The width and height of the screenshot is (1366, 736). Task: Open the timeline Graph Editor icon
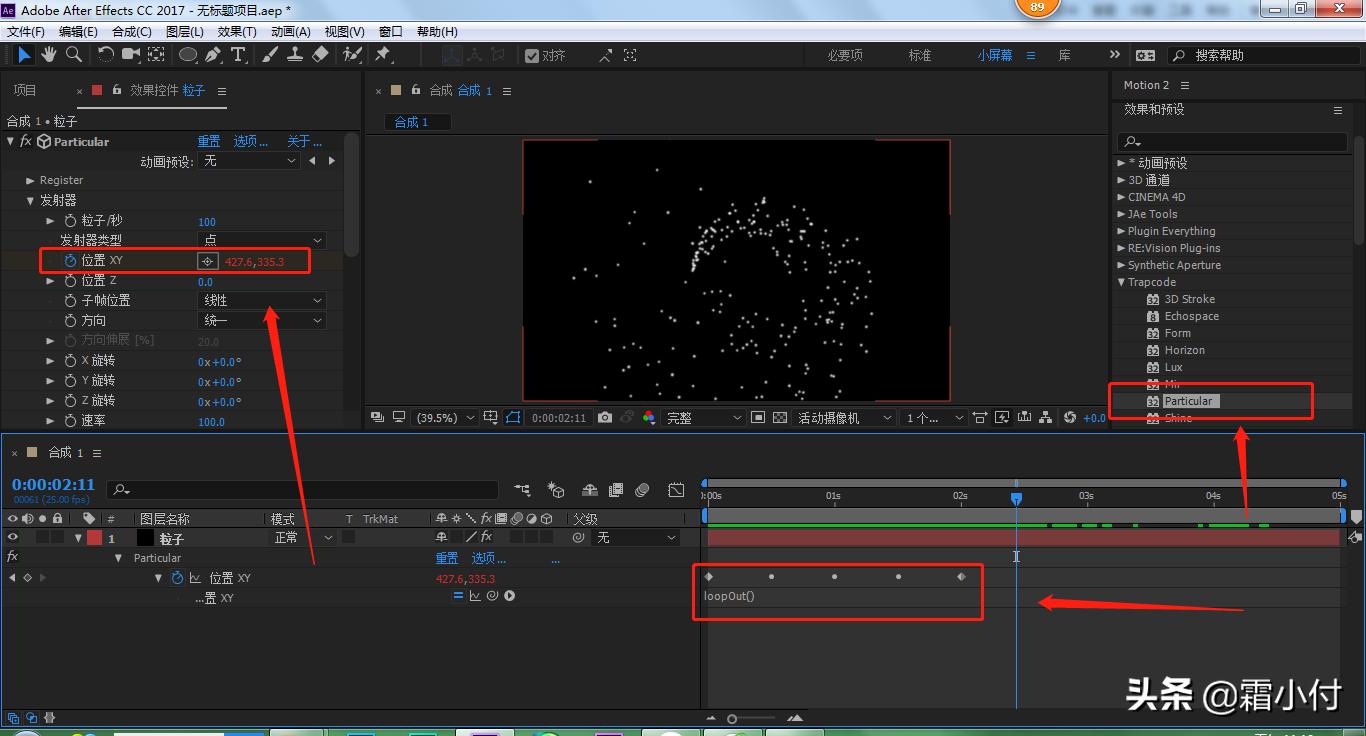tap(676, 490)
